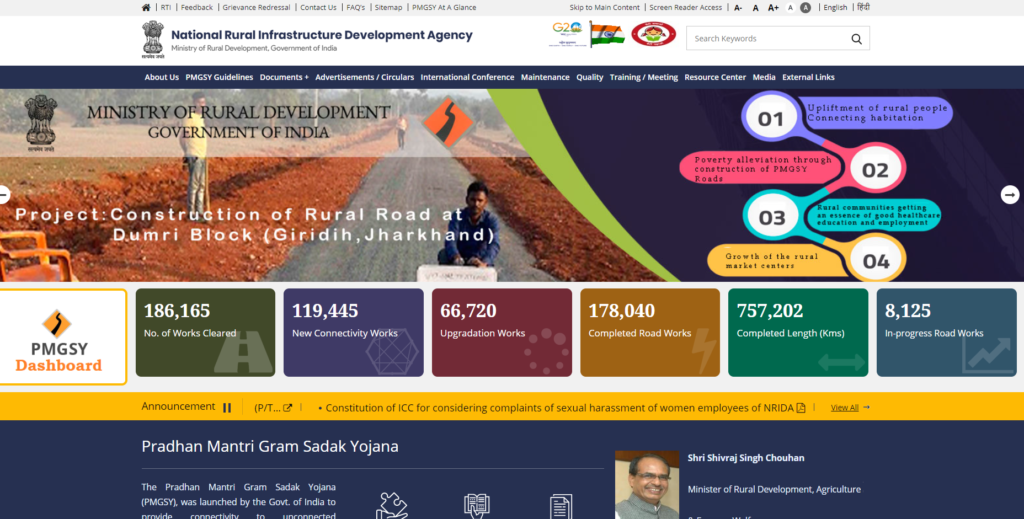Click the ICC constitution announcement text
Image resolution: width=1024 pixels, height=519 pixels.
pyautogui.click(x=560, y=408)
